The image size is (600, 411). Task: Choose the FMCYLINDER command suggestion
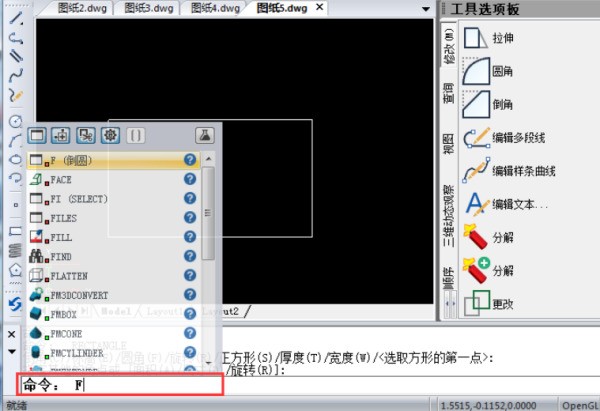click(113, 352)
